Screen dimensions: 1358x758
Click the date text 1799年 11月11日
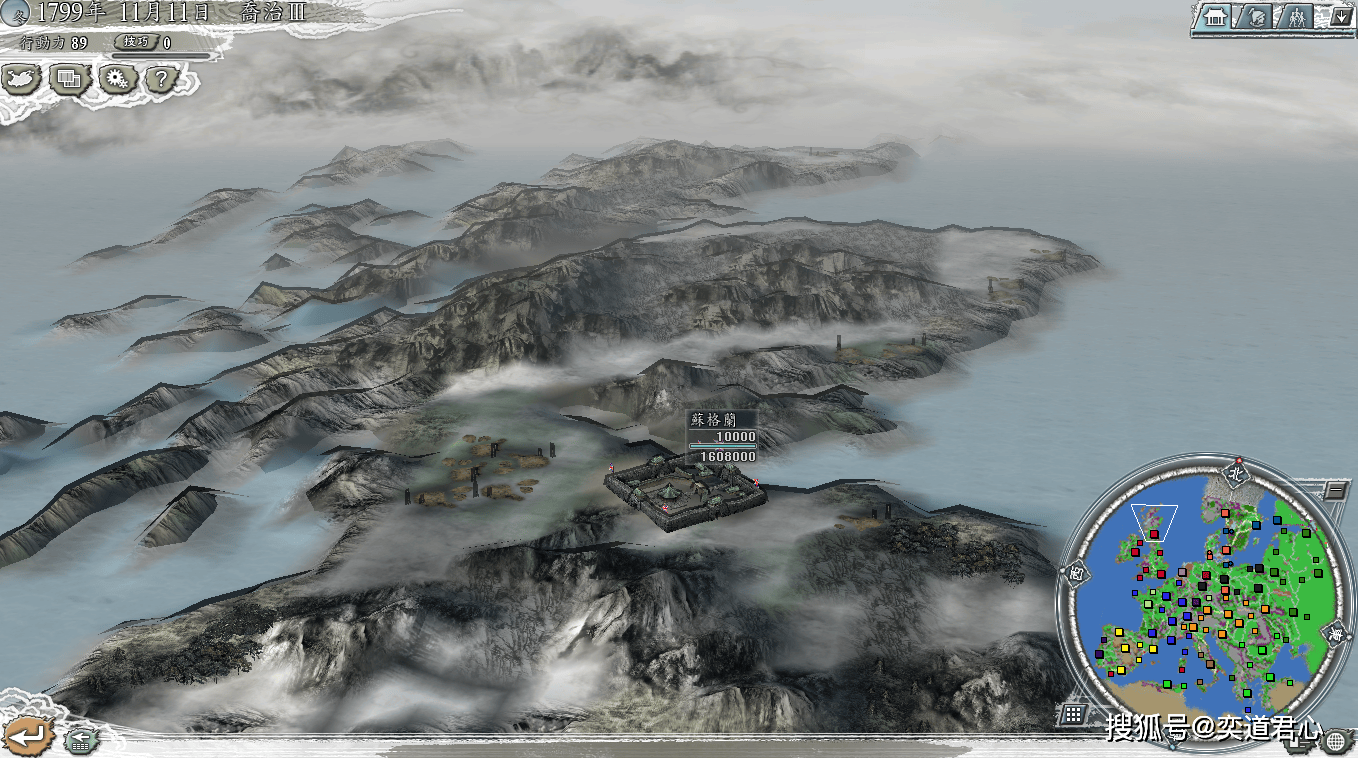point(124,14)
